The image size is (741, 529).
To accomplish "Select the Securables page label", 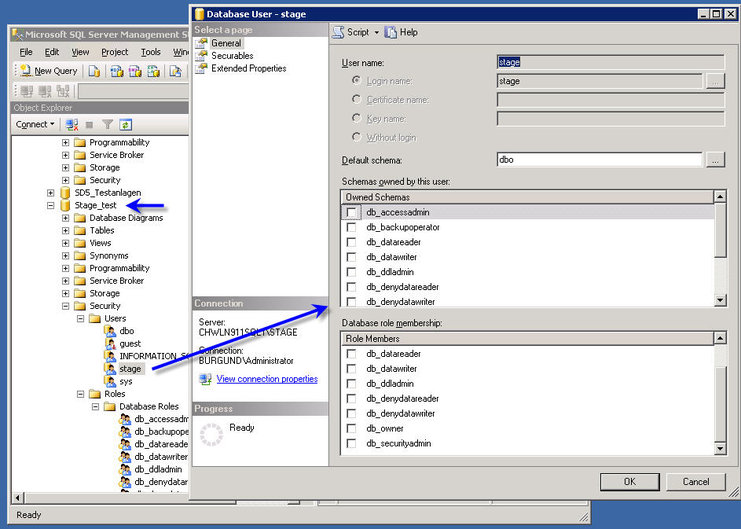I will pyautogui.click(x=232, y=56).
